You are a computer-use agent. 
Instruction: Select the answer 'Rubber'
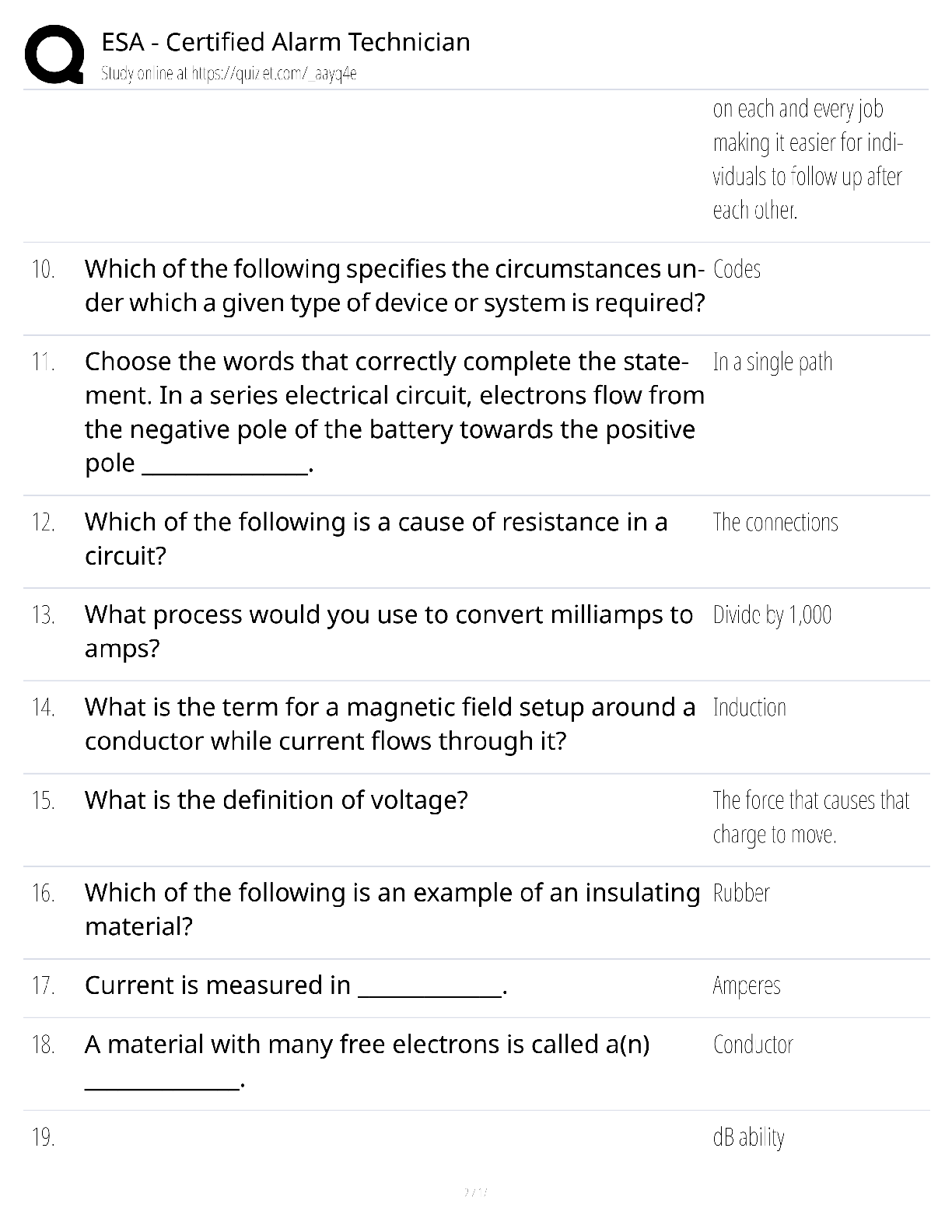click(x=741, y=893)
